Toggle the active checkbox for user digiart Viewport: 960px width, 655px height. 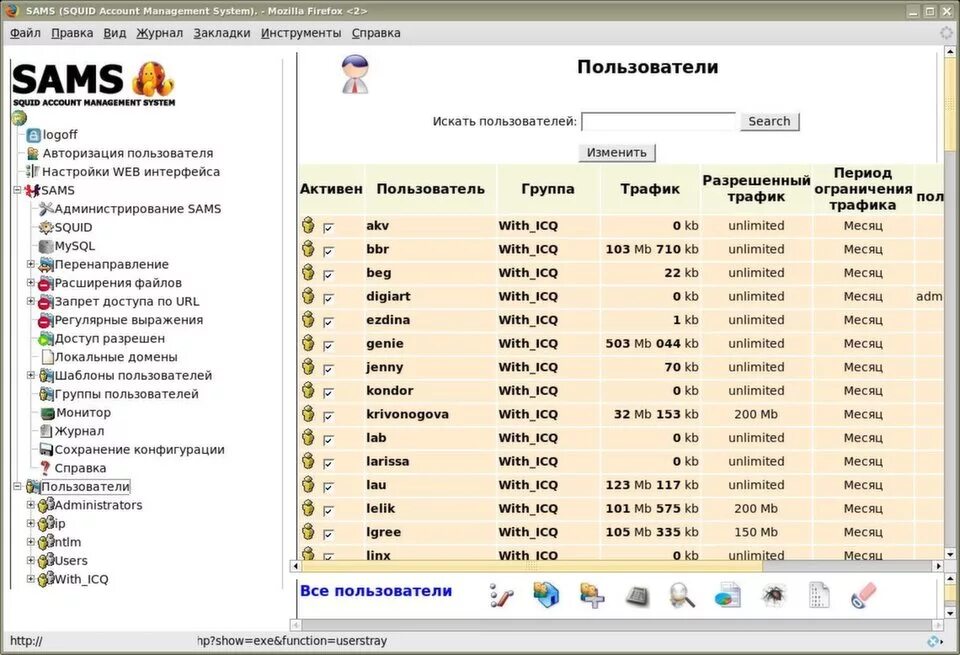(329, 298)
